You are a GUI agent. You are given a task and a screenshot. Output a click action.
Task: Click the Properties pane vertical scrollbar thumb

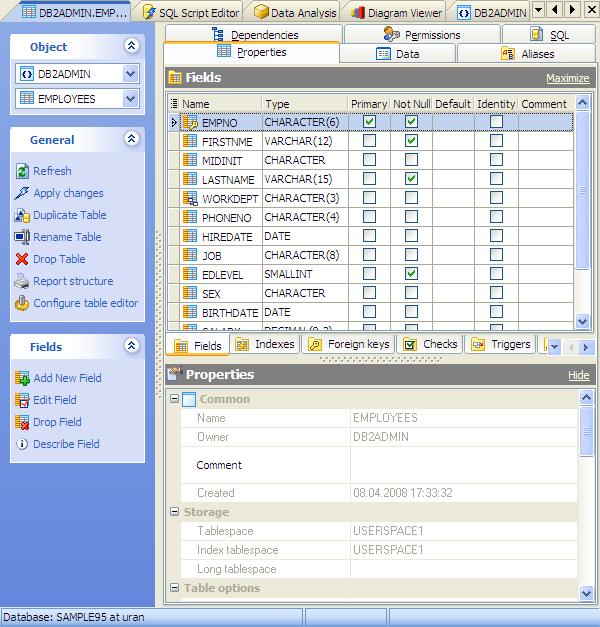586,430
